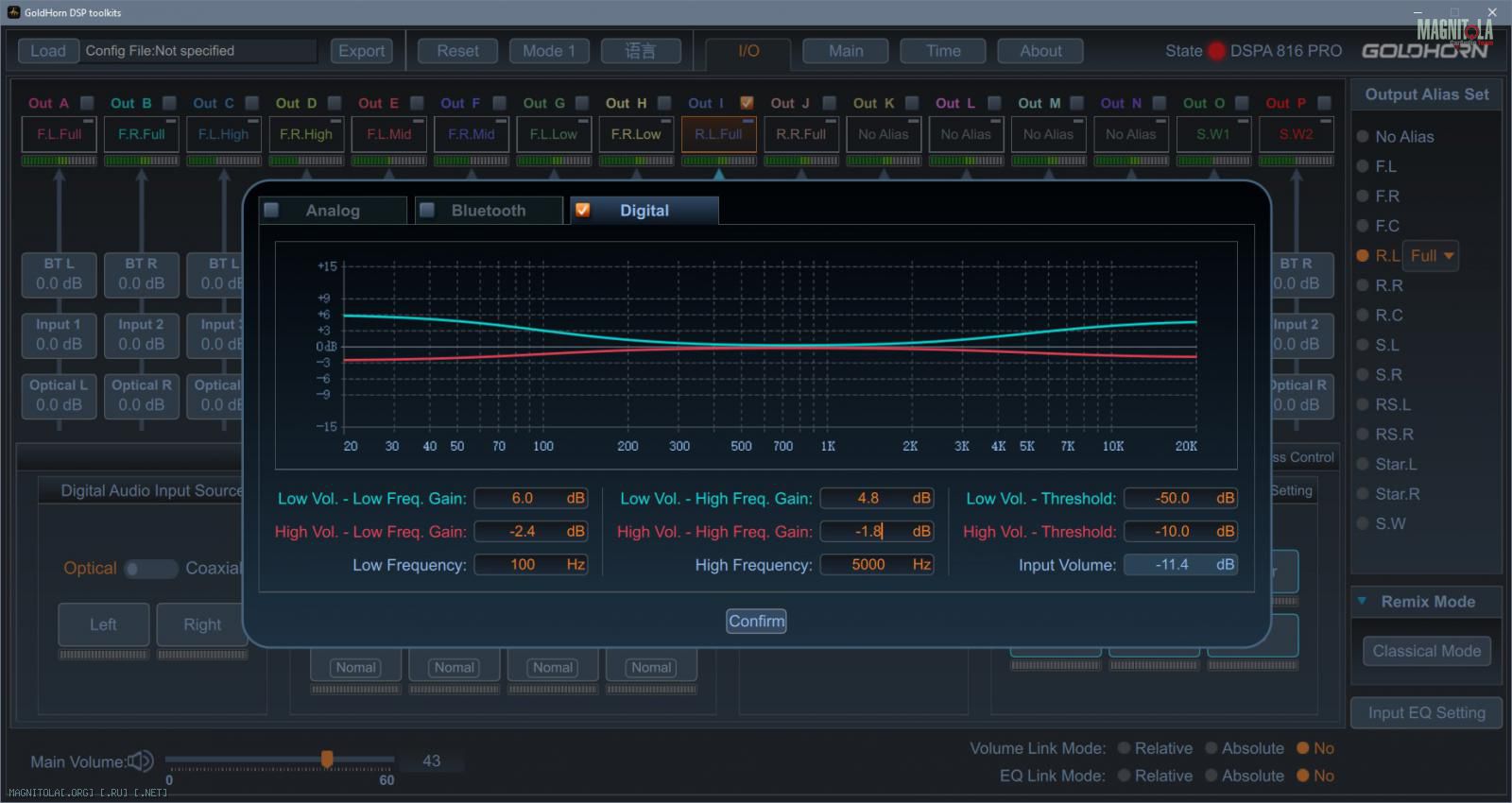Click the Input Volume dB field
The image size is (1512, 803).
(1180, 565)
